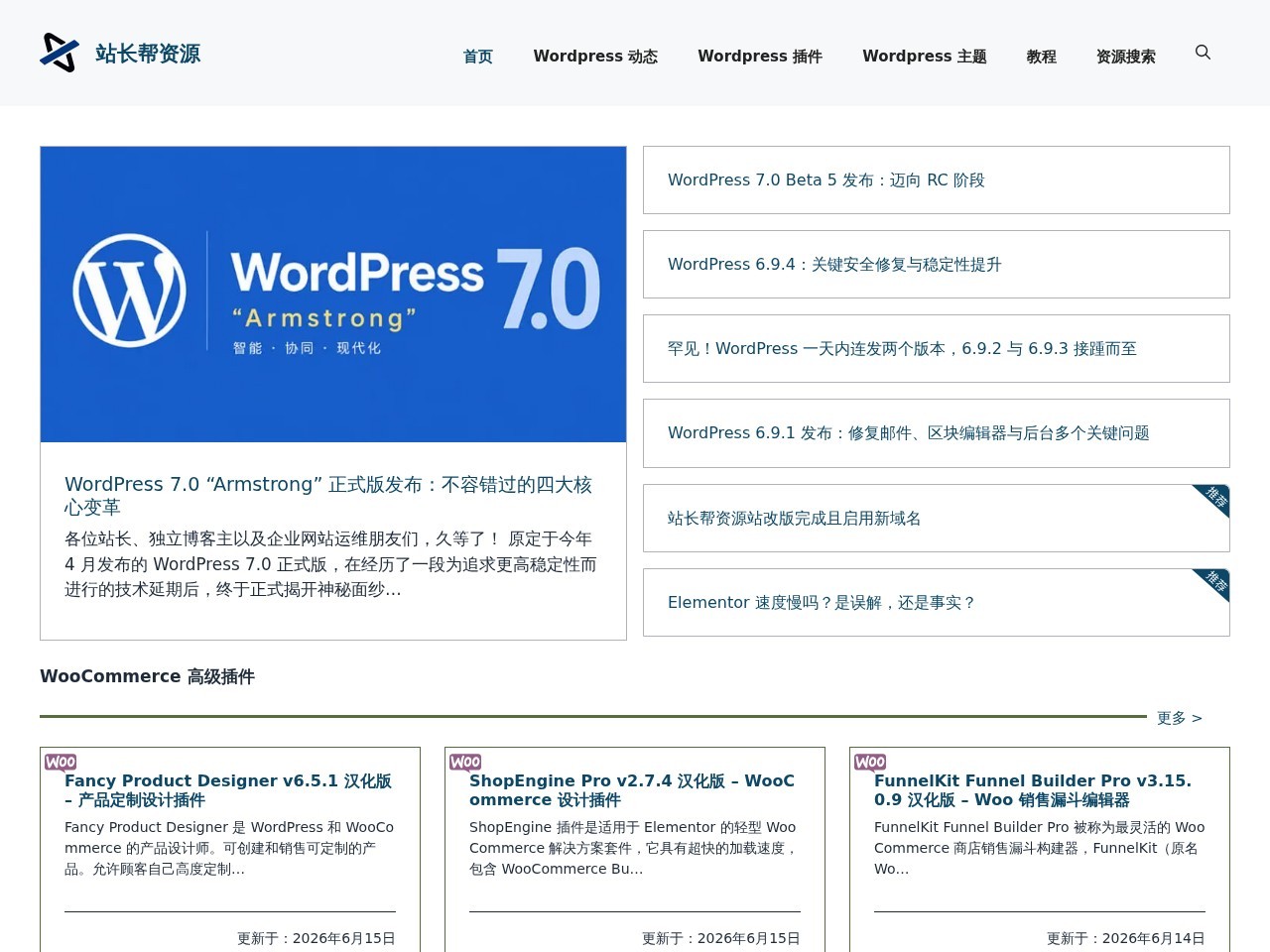The image size is (1270, 952).
Task: Open Wordpress 动态 menu item
Action: pos(595,57)
